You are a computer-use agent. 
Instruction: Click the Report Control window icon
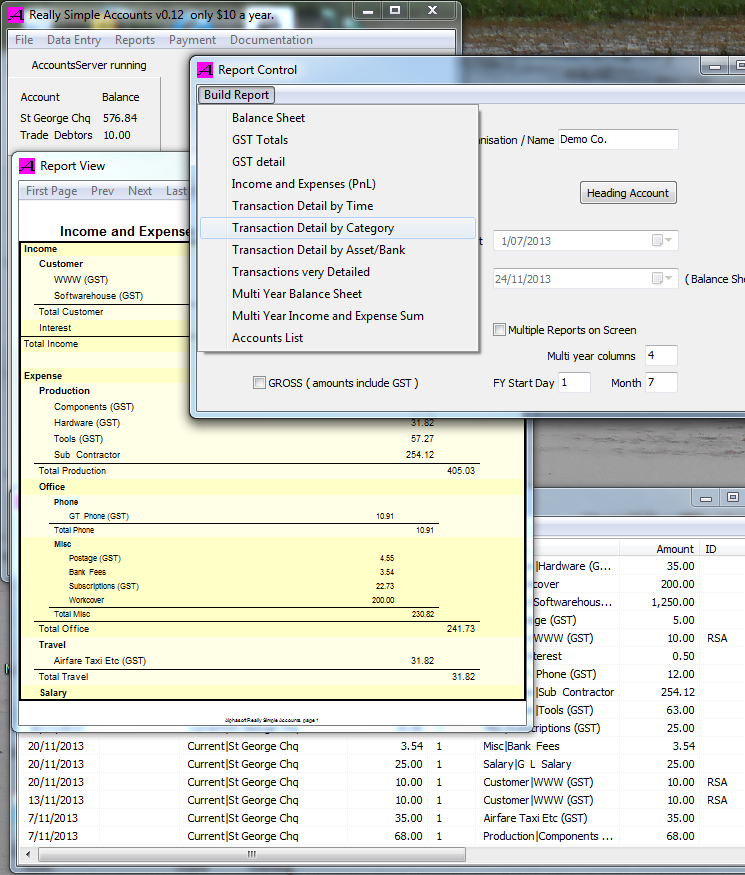click(205, 70)
